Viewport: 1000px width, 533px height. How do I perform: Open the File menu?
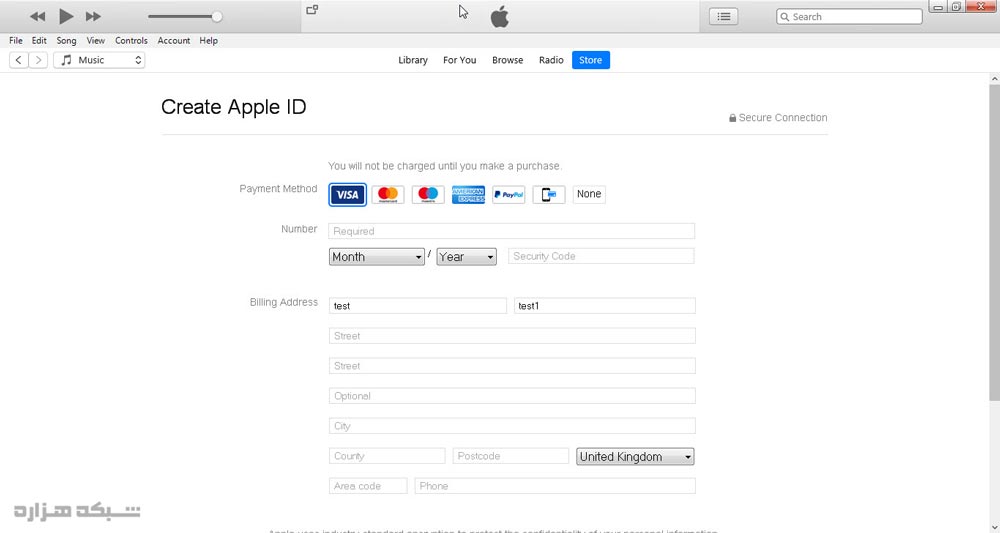16,40
